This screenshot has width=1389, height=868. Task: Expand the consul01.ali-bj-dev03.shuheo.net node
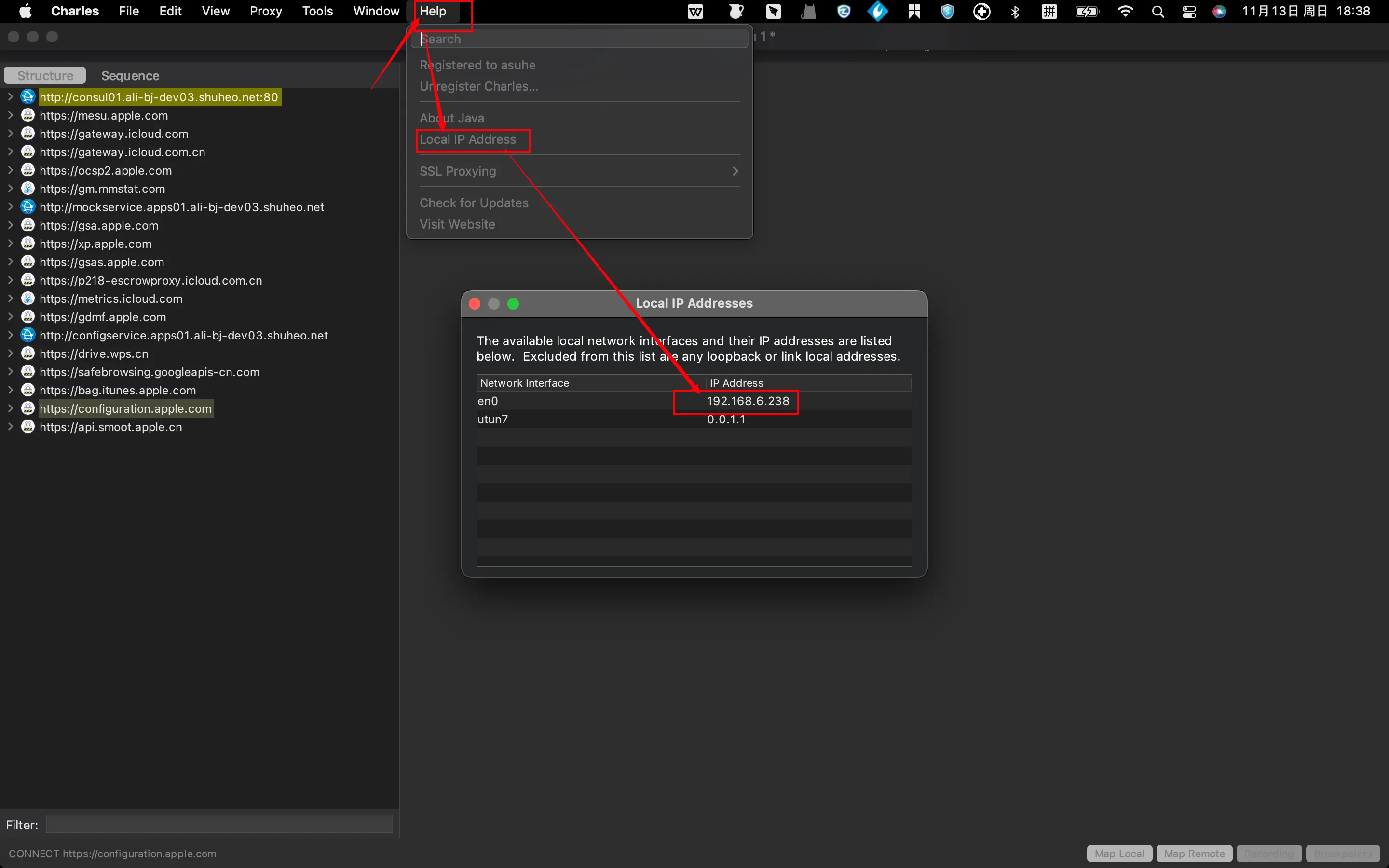[x=10, y=96]
